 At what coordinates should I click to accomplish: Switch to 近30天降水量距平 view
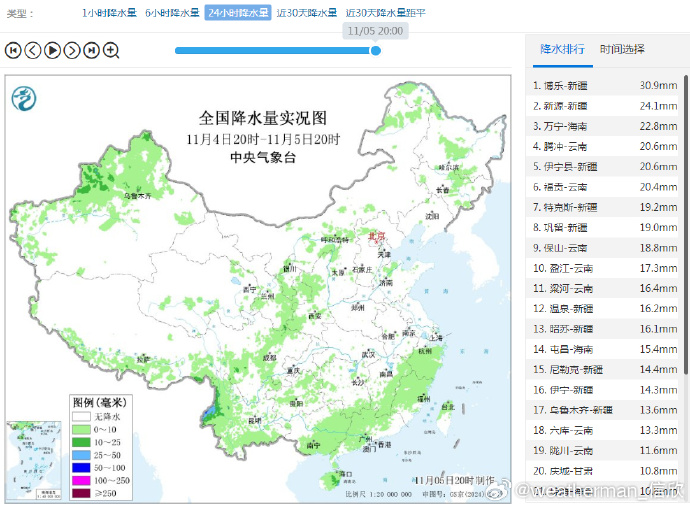[x=385, y=13]
